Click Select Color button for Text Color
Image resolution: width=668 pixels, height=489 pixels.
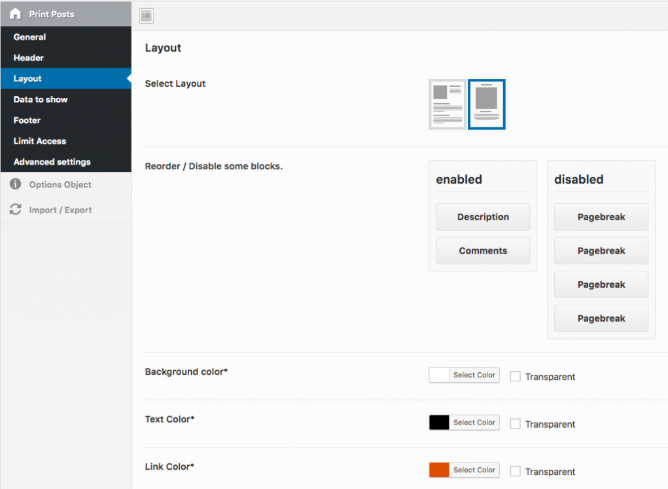pyautogui.click(x=474, y=423)
